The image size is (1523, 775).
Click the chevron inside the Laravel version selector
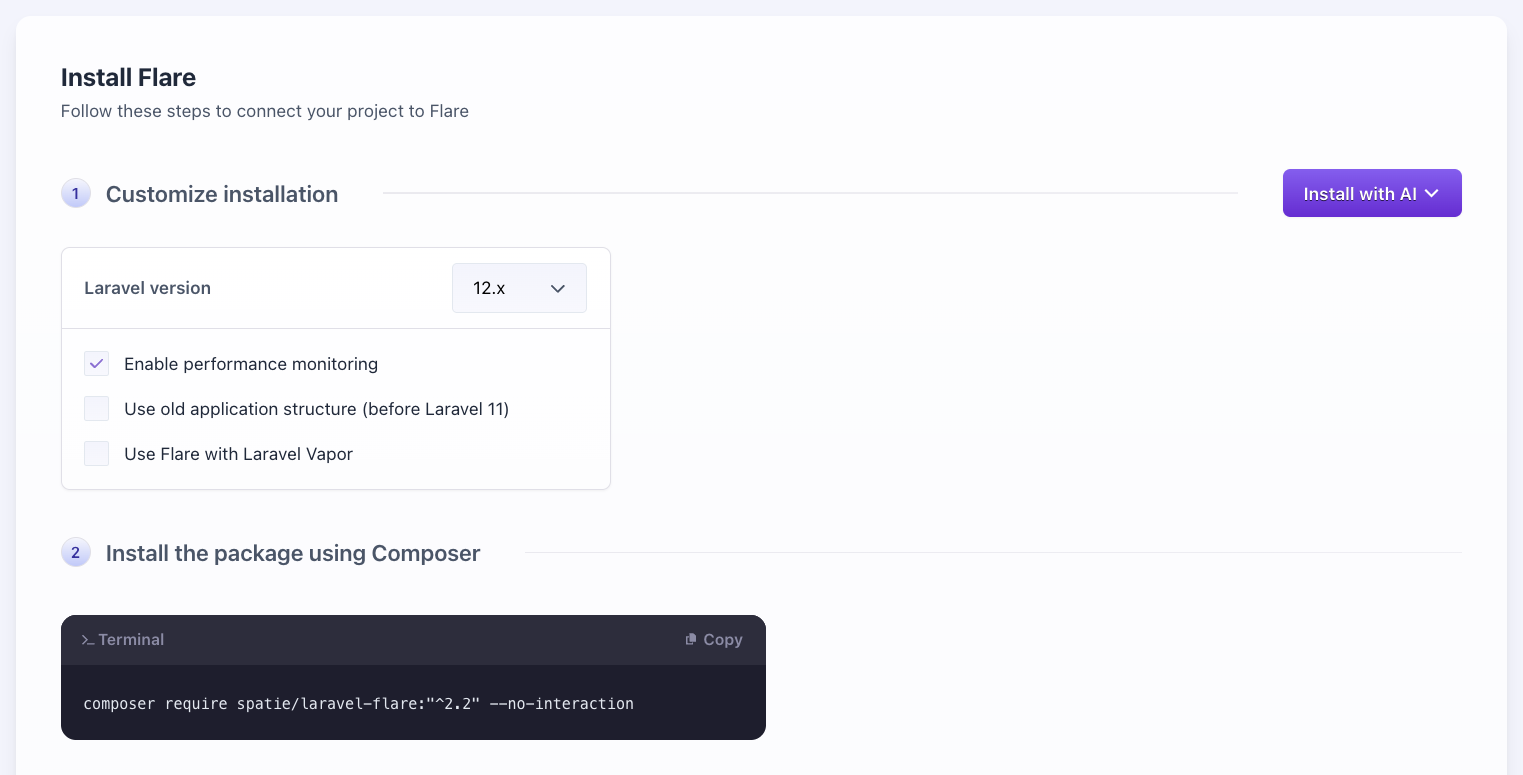(x=558, y=288)
